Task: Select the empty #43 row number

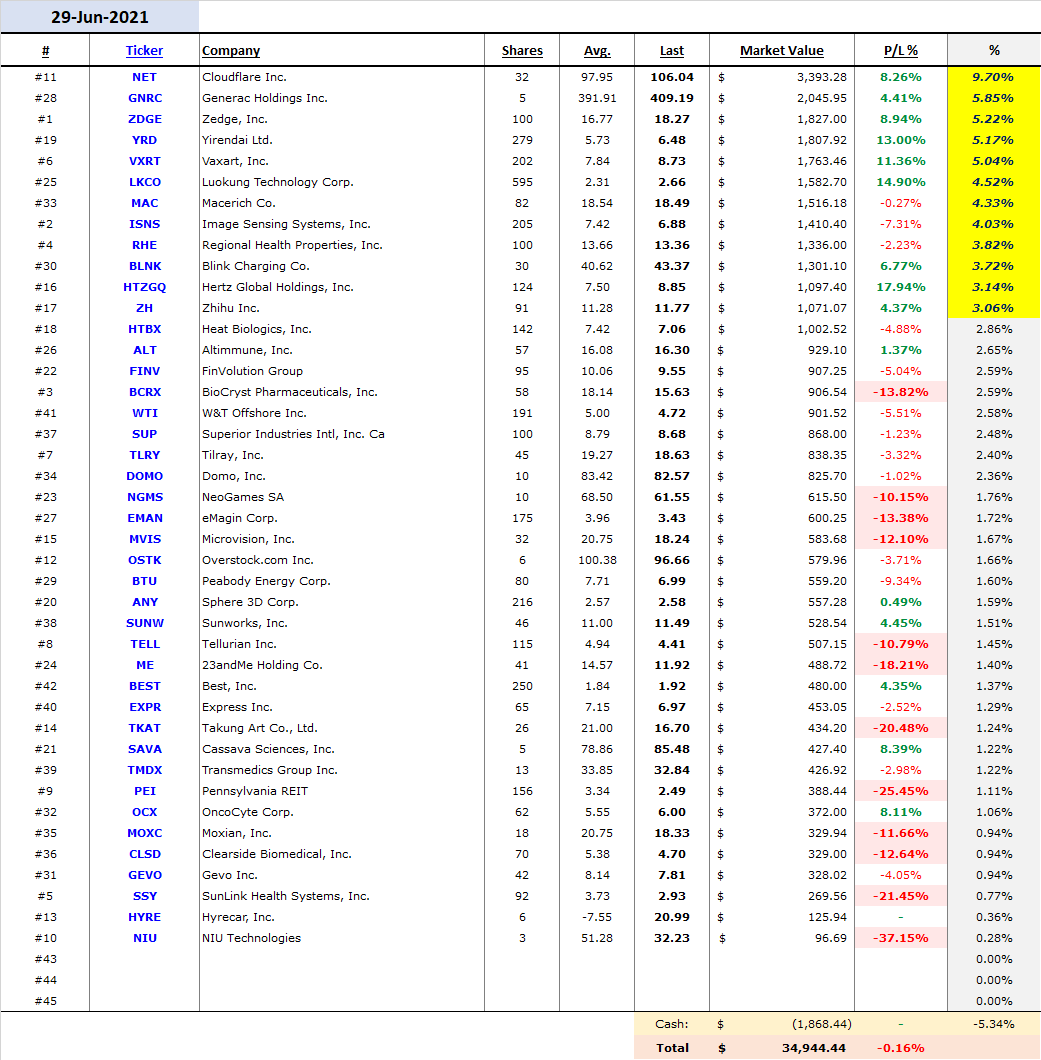Action: point(45,959)
